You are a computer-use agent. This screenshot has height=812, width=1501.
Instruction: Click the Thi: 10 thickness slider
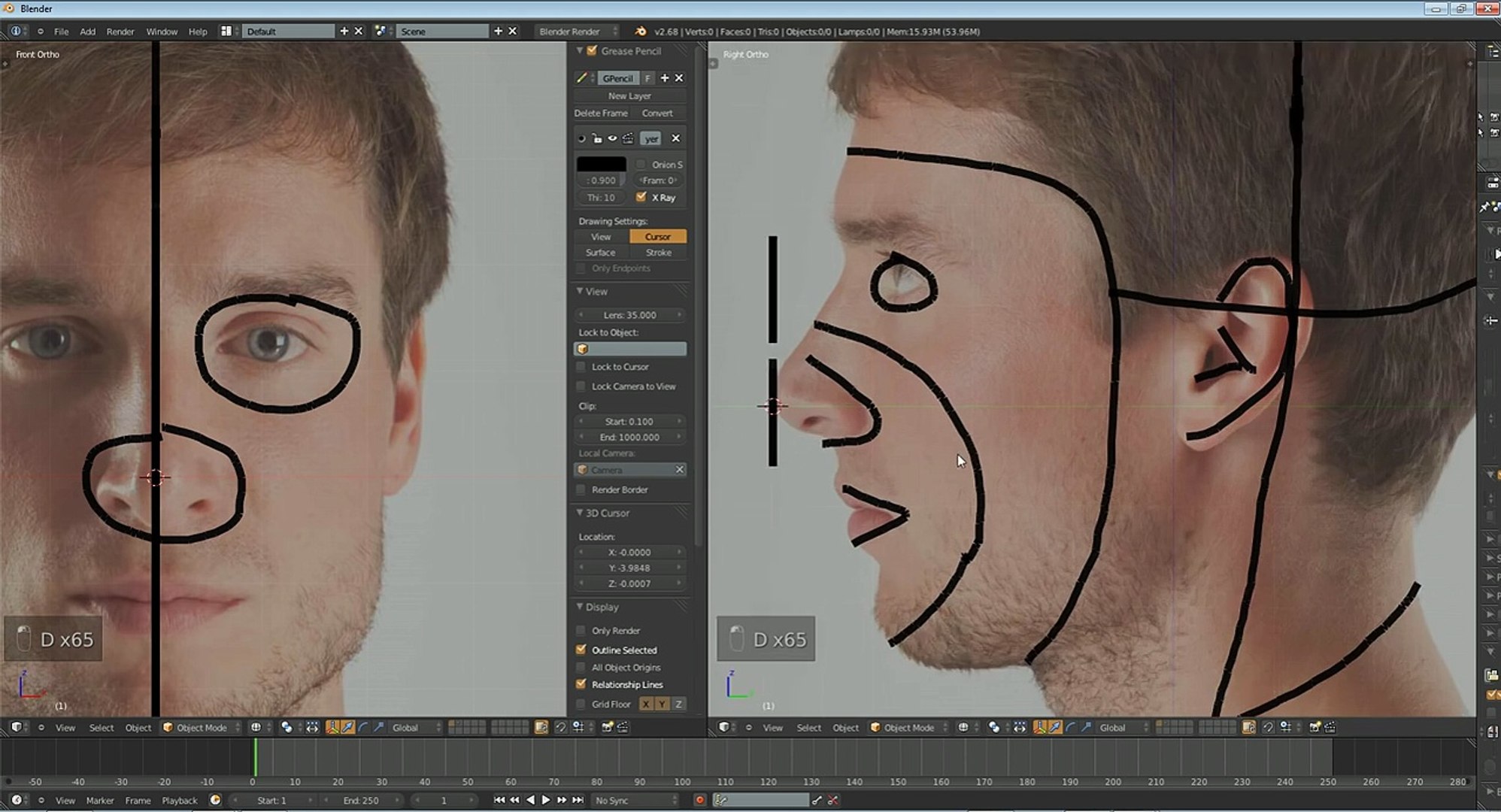601,198
